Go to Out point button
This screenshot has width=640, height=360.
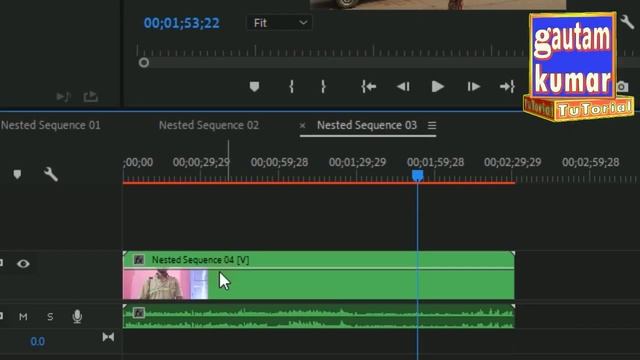coord(507,87)
